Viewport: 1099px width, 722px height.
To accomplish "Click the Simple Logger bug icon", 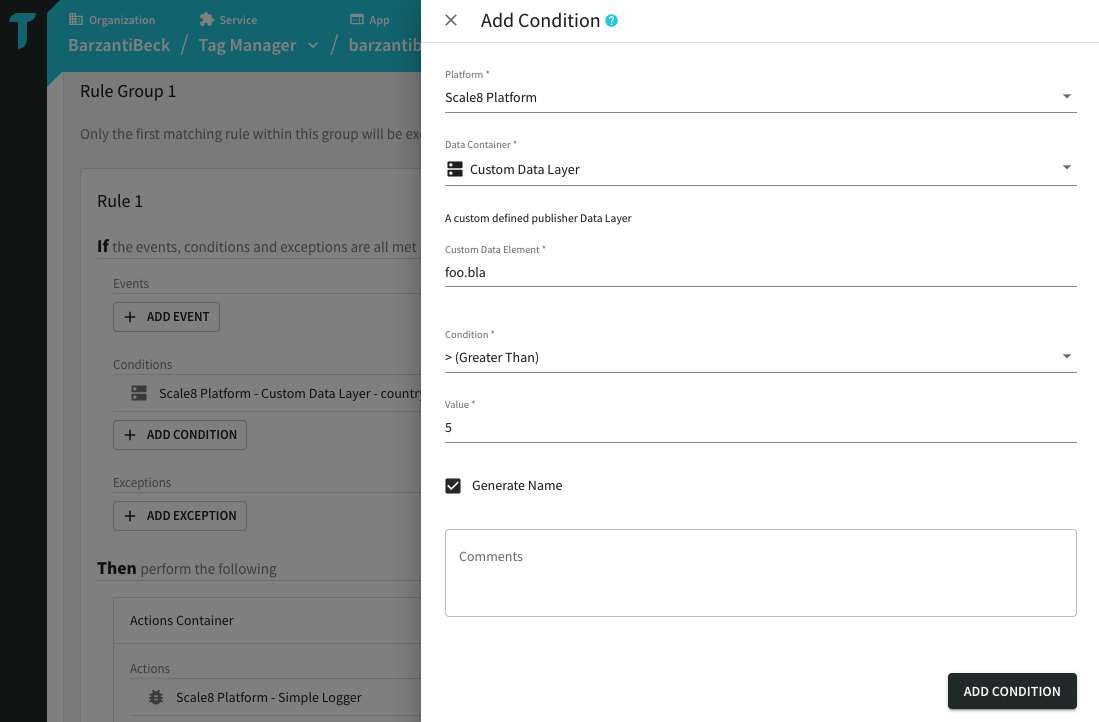I will 156,697.
